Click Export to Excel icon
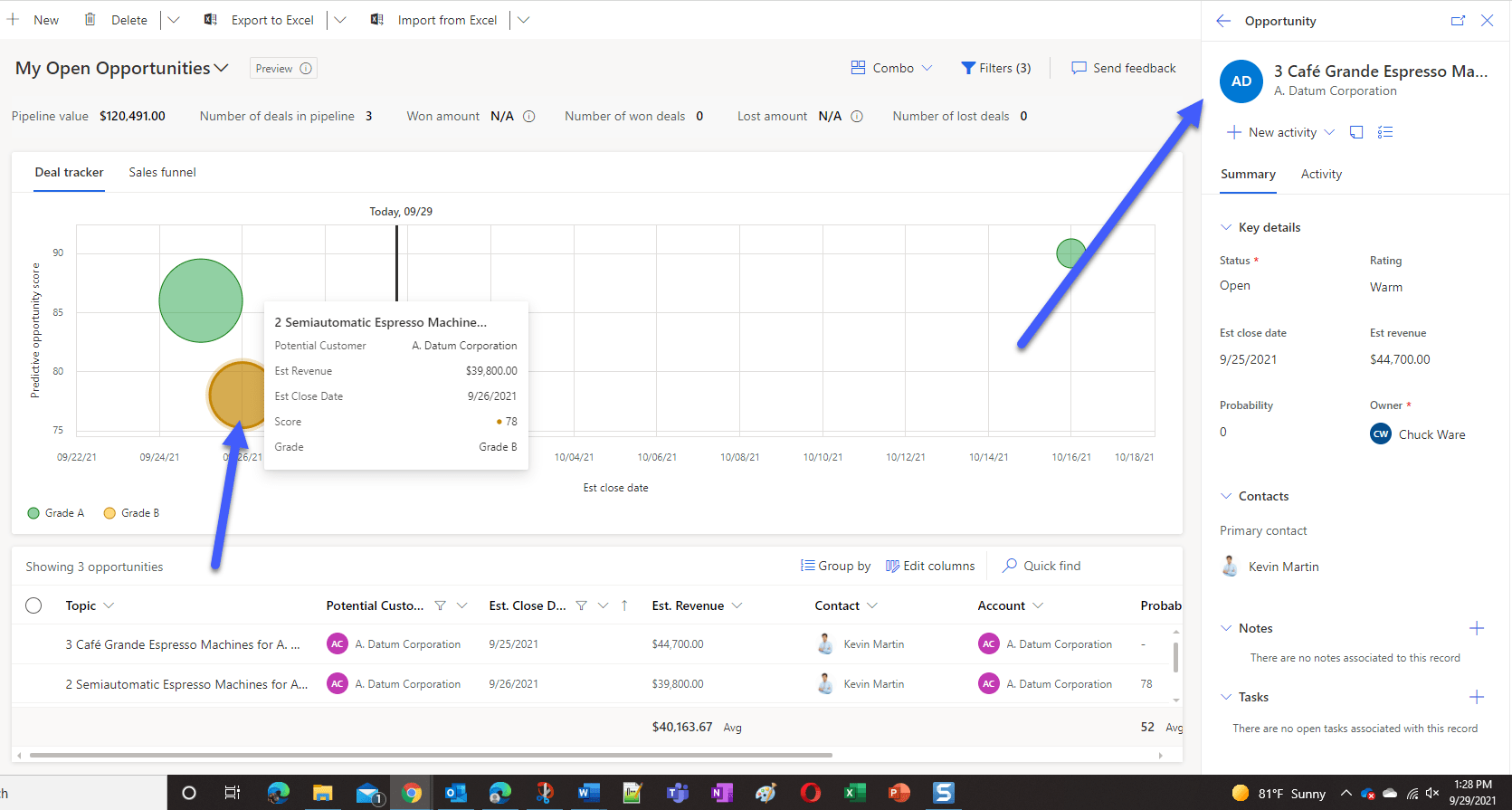1512x810 pixels. point(210,19)
